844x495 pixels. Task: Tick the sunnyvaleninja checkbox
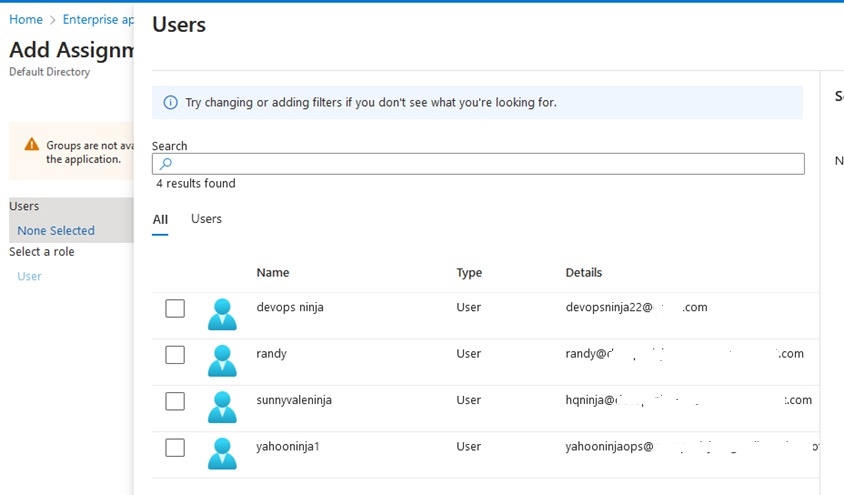point(175,401)
